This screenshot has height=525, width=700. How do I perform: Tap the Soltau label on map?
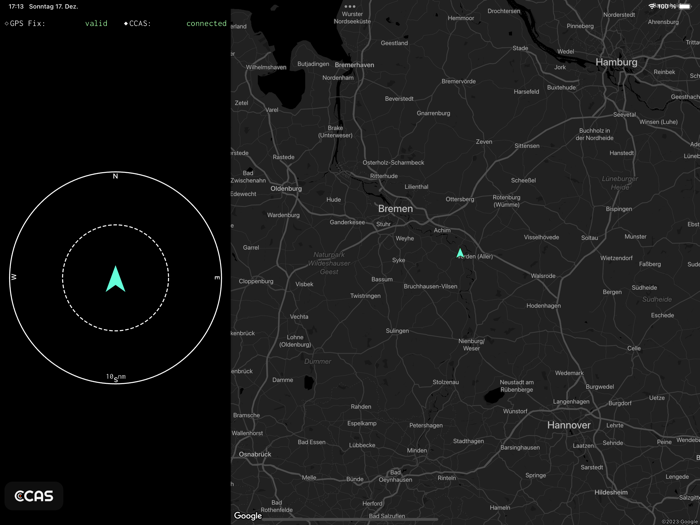pos(589,238)
